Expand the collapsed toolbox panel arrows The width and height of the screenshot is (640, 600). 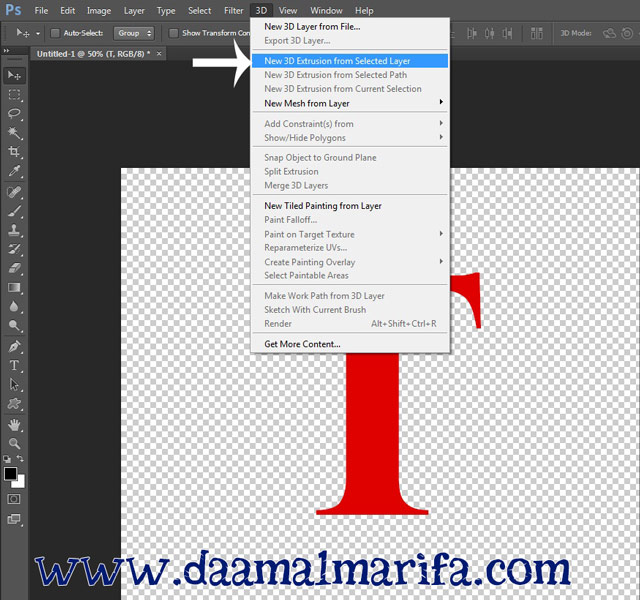pyautogui.click(x=6, y=51)
